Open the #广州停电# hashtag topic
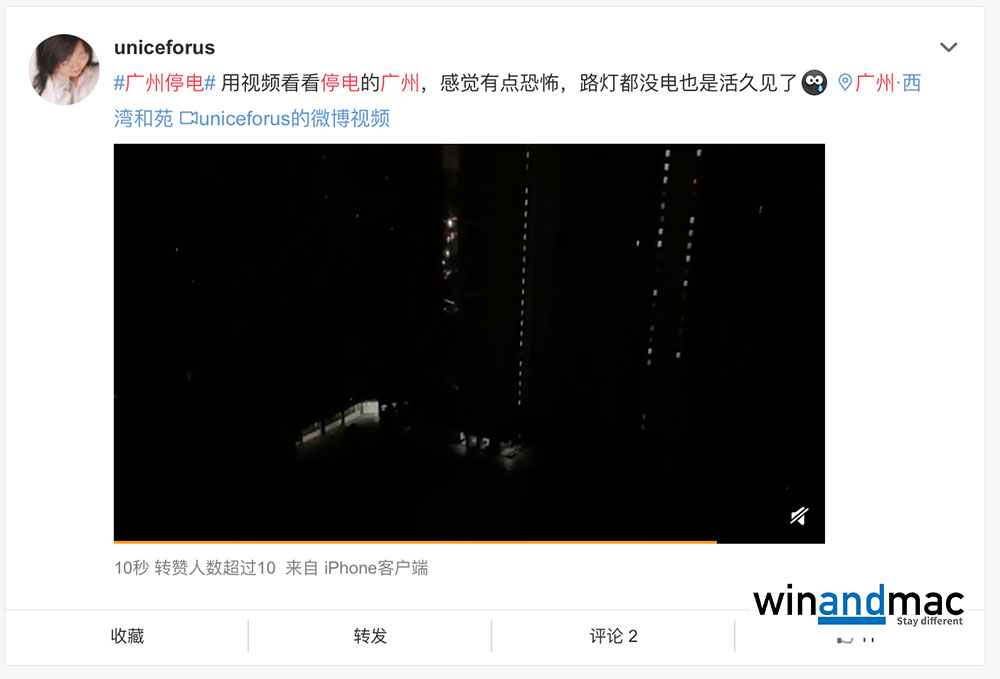This screenshot has height=679, width=1000. coord(165,83)
